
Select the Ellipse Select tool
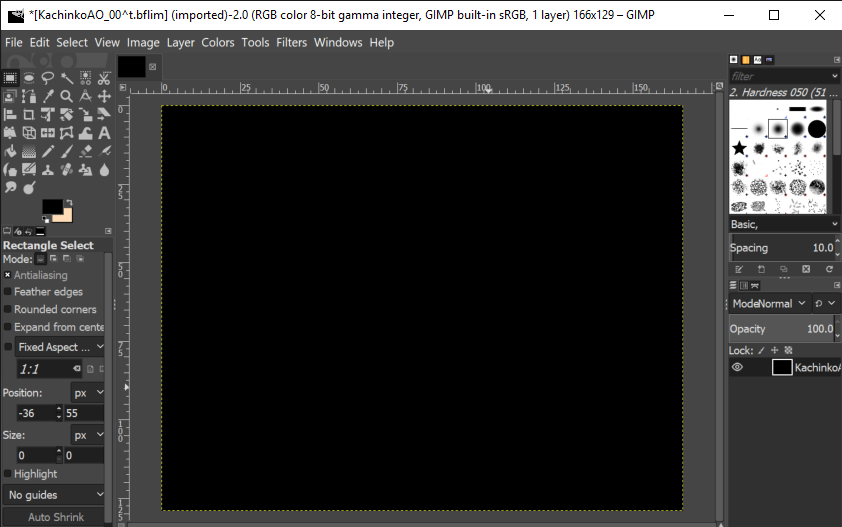tap(28, 78)
